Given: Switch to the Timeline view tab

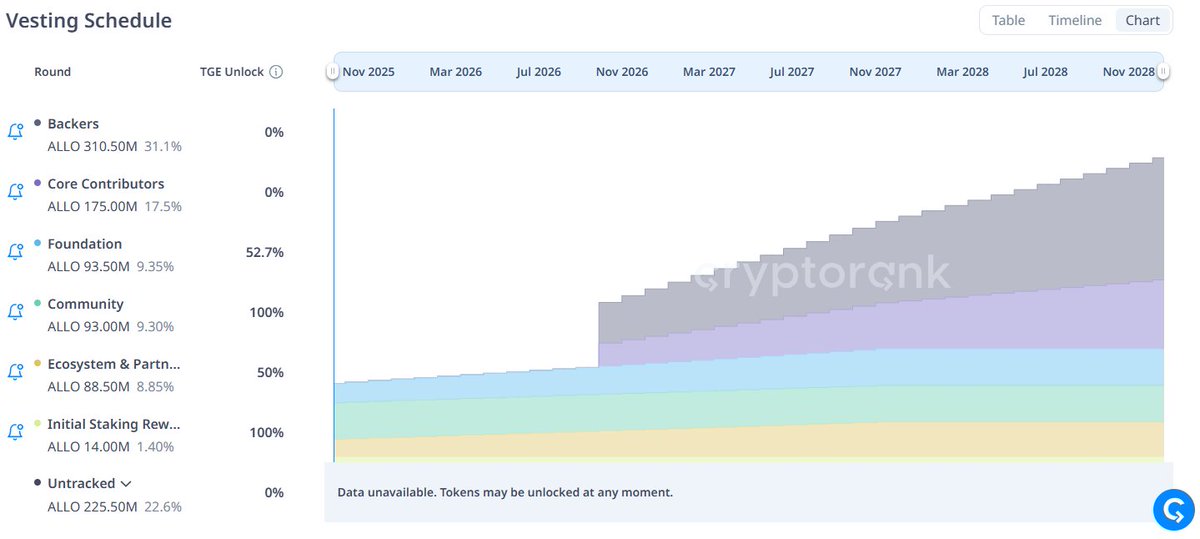Looking at the screenshot, I should click(1075, 20).
